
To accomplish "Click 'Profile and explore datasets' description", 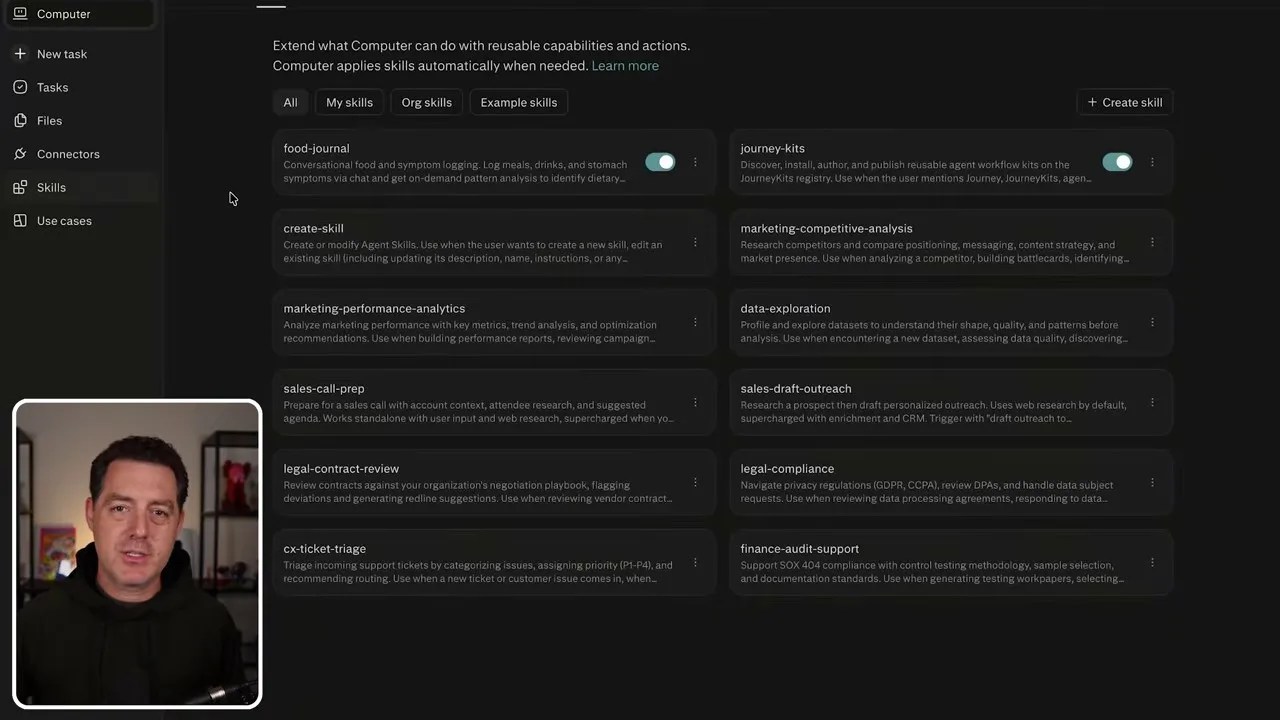I will pyautogui.click(x=935, y=332).
